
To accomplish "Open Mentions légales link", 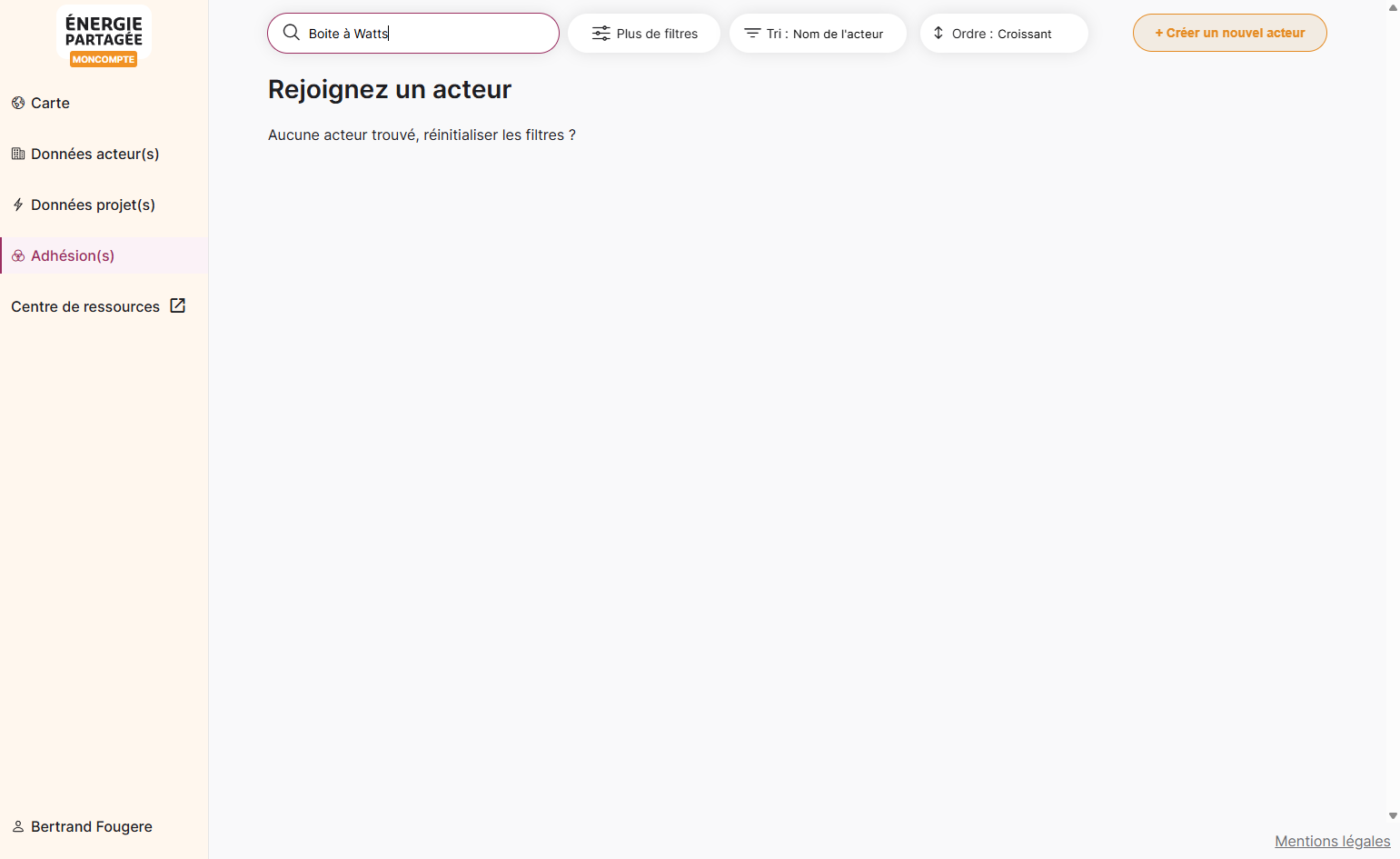I will 1333,841.
